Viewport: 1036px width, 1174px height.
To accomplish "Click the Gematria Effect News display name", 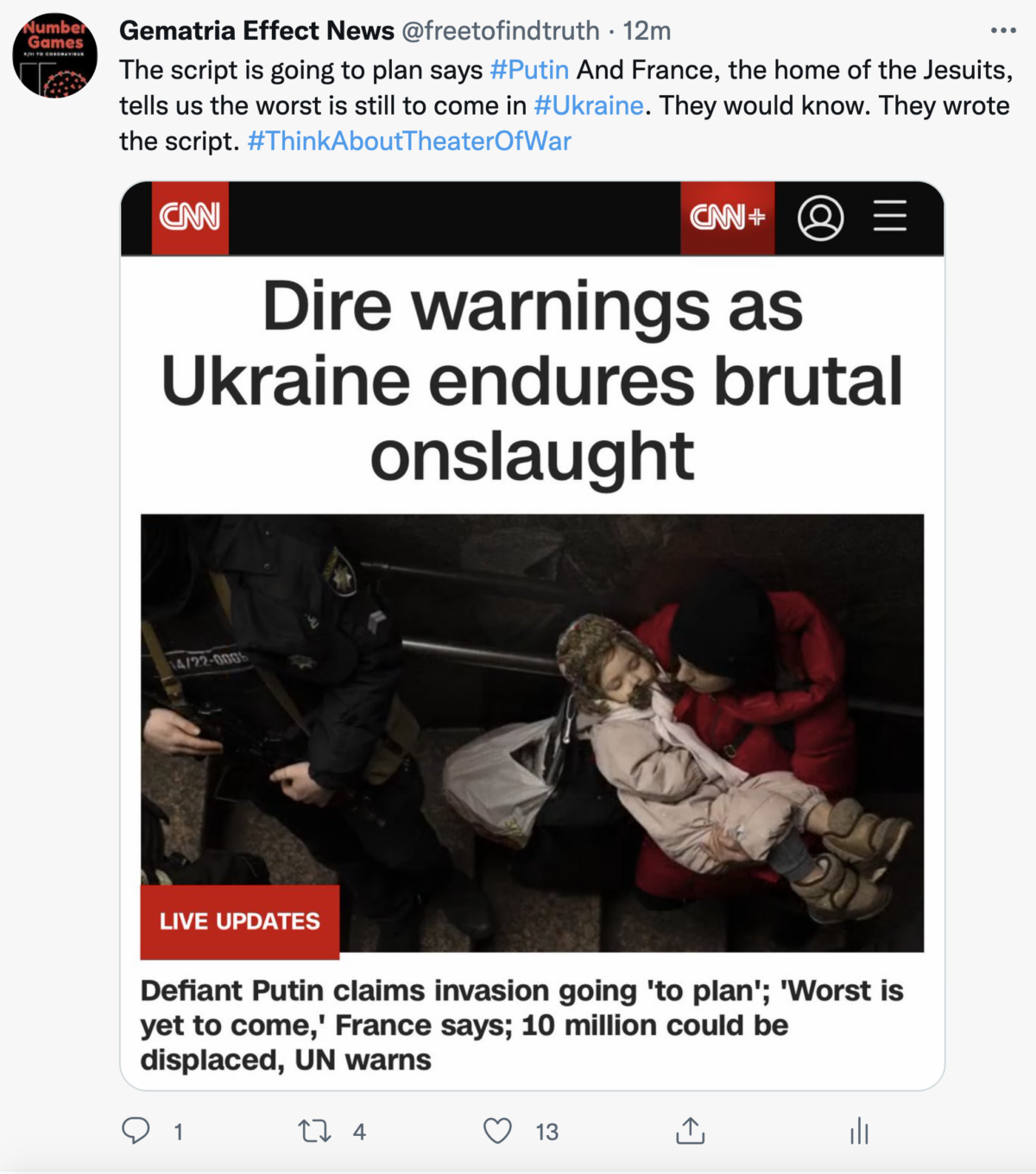I will [256, 31].
